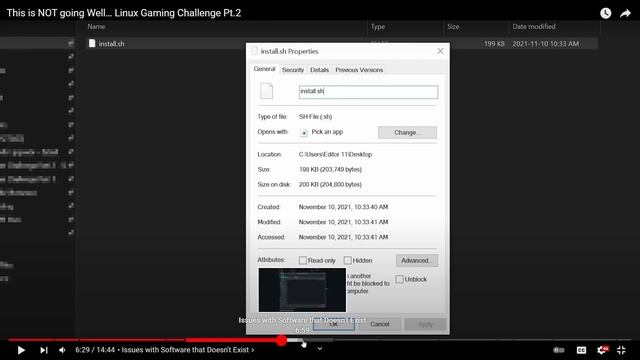This screenshot has height=360, width=640.
Task: Sort by the Date modified column
Action: coord(534,27)
